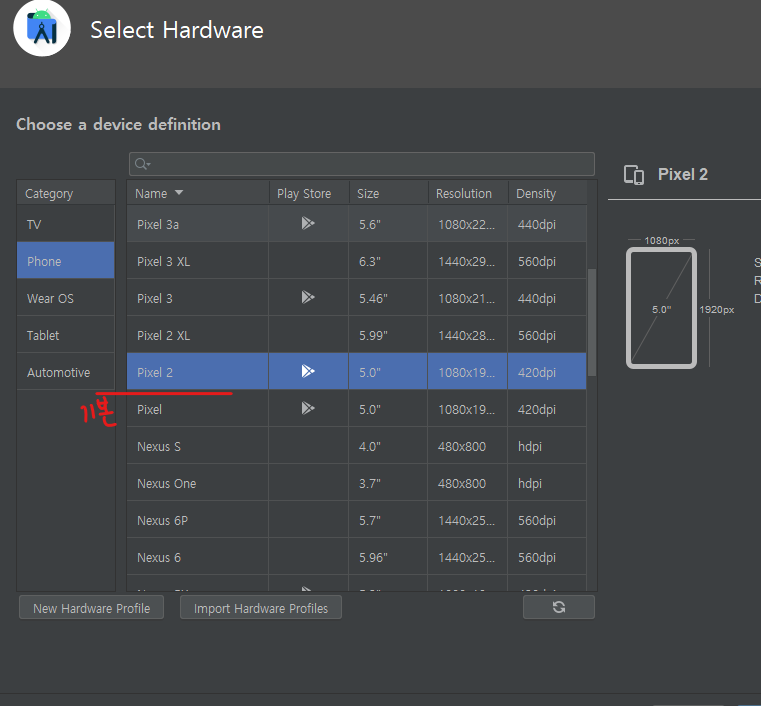Click the 3.7" size cell
This screenshot has height=706, width=761.
(388, 483)
